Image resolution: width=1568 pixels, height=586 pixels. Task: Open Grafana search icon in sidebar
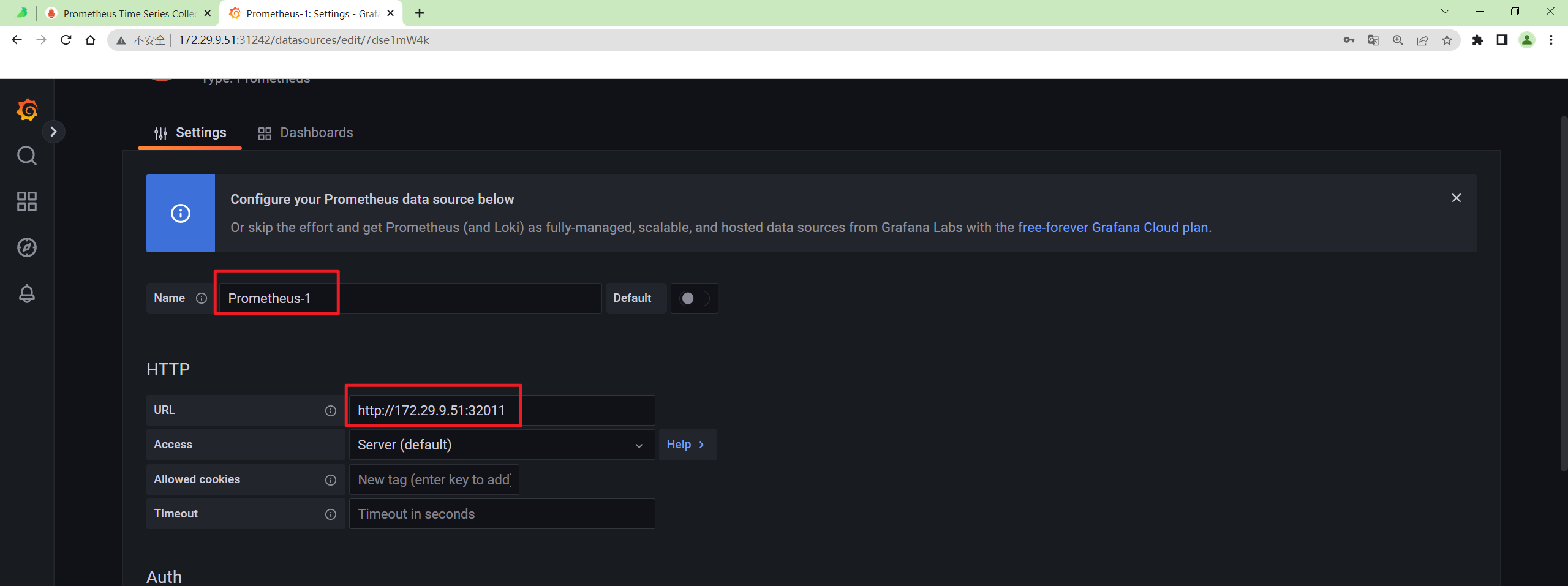click(x=27, y=156)
